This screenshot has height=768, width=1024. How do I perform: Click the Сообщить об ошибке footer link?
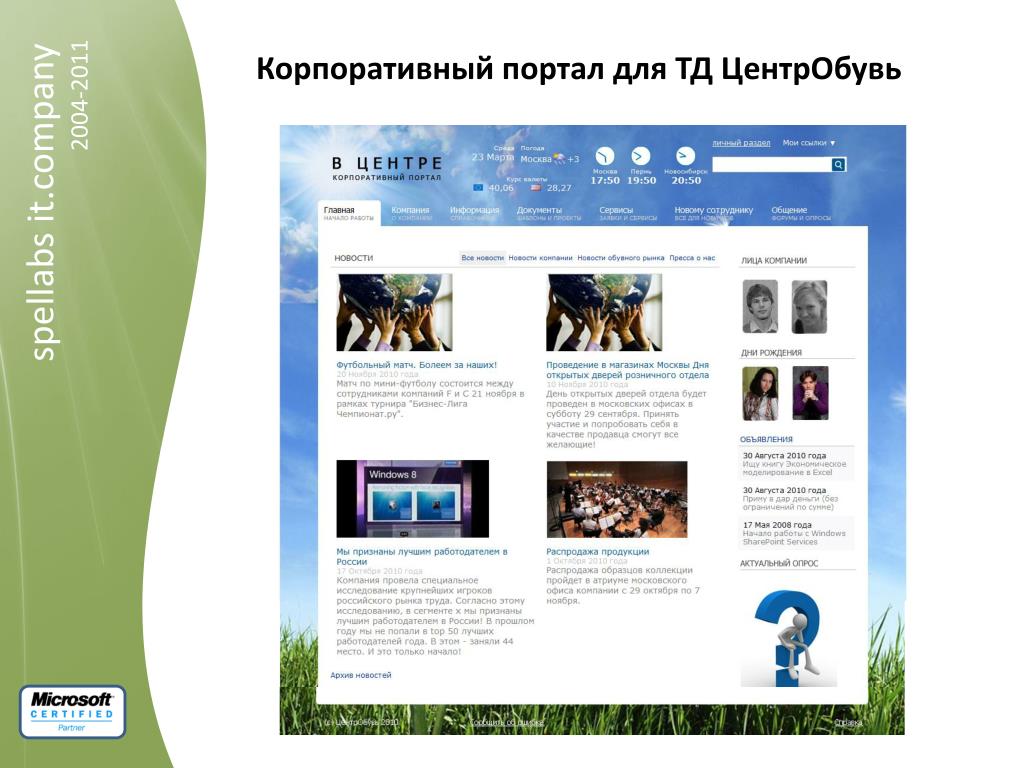click(507, 722)
